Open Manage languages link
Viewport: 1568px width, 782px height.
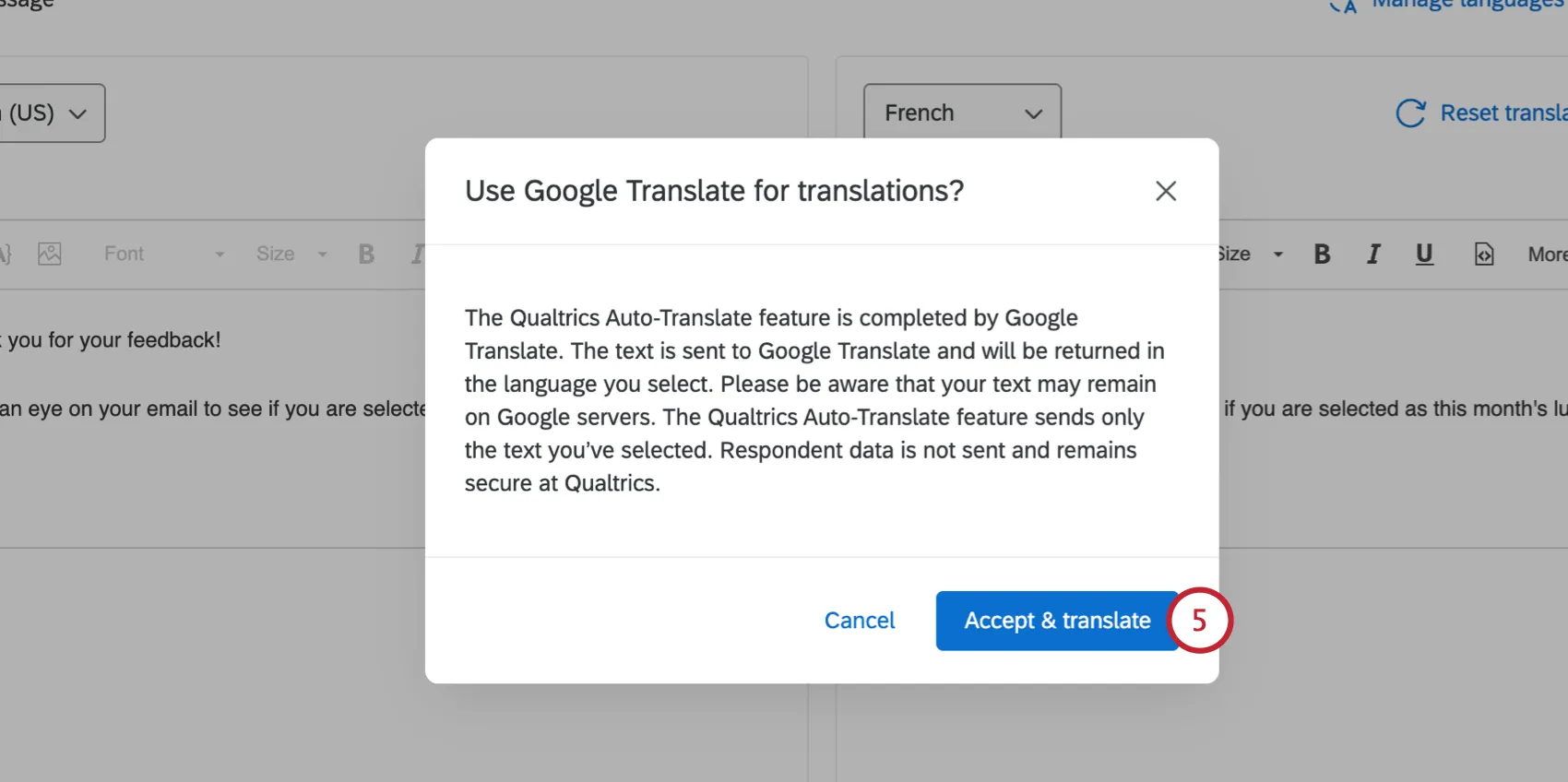click(1468, 5)
